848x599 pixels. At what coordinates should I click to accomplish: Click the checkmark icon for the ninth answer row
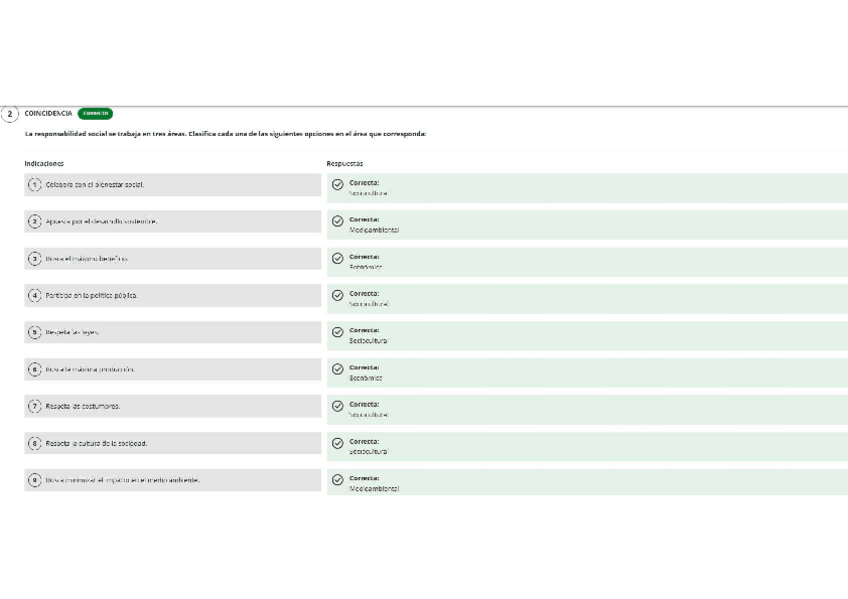click(338, 480)
